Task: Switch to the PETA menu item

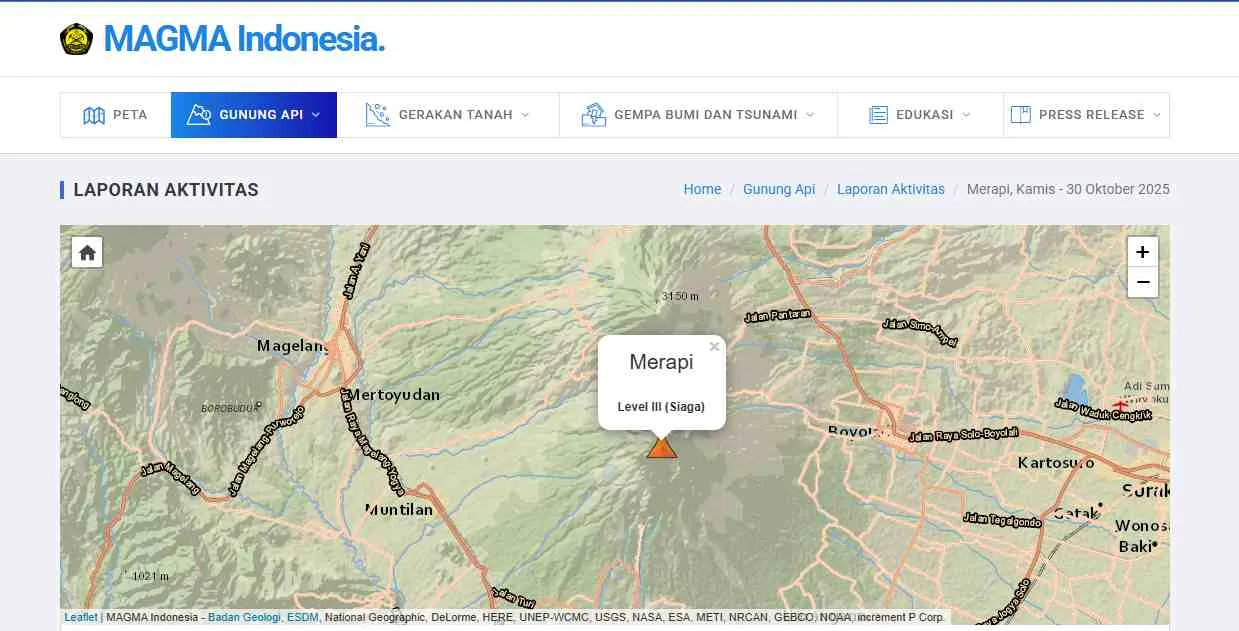Action: pos(128,114)
